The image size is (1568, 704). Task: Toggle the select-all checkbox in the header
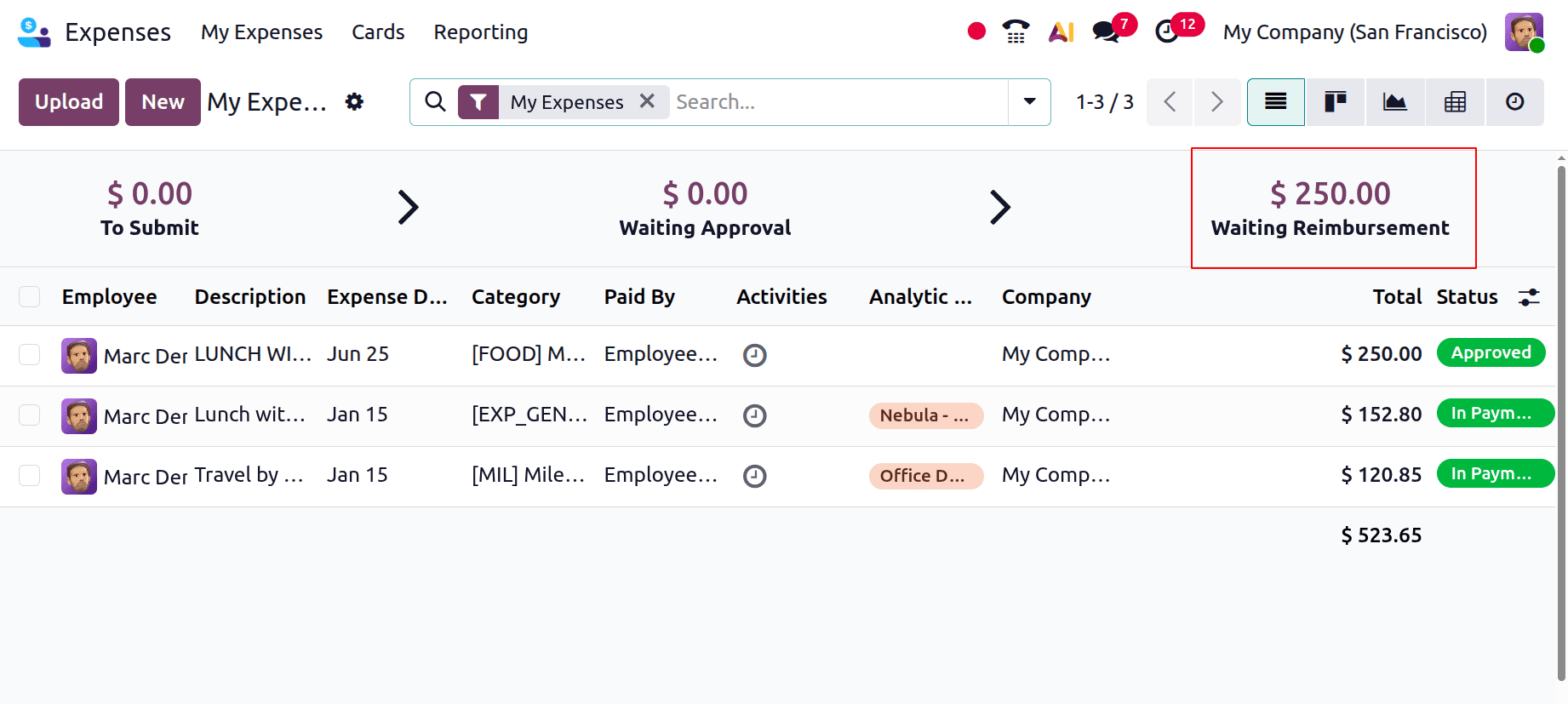tap(30, 296)
